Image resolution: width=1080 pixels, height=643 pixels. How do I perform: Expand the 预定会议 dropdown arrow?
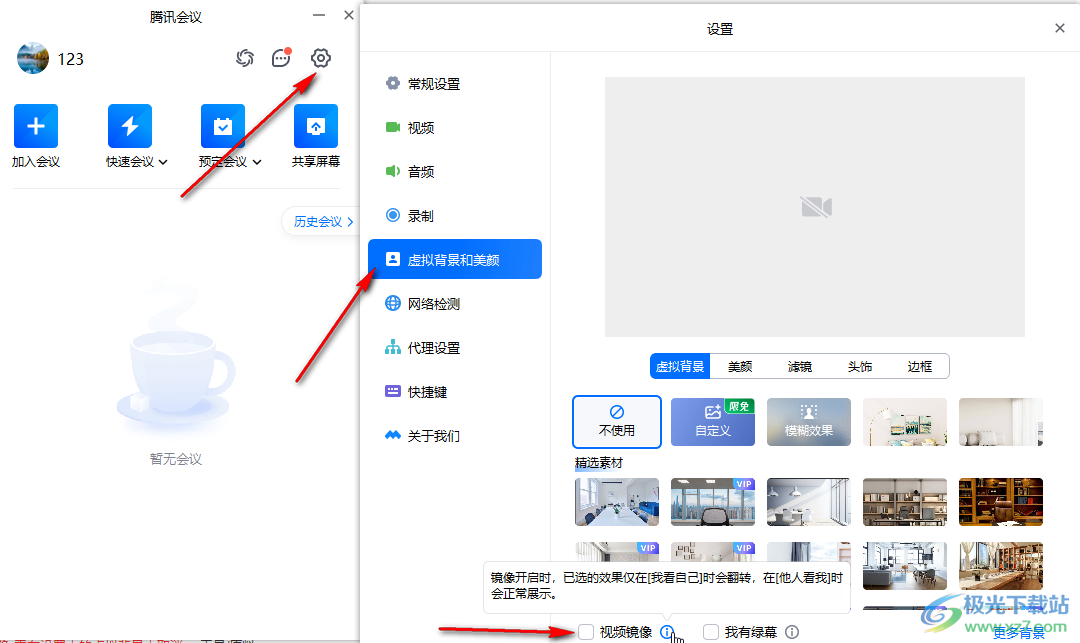257,162
